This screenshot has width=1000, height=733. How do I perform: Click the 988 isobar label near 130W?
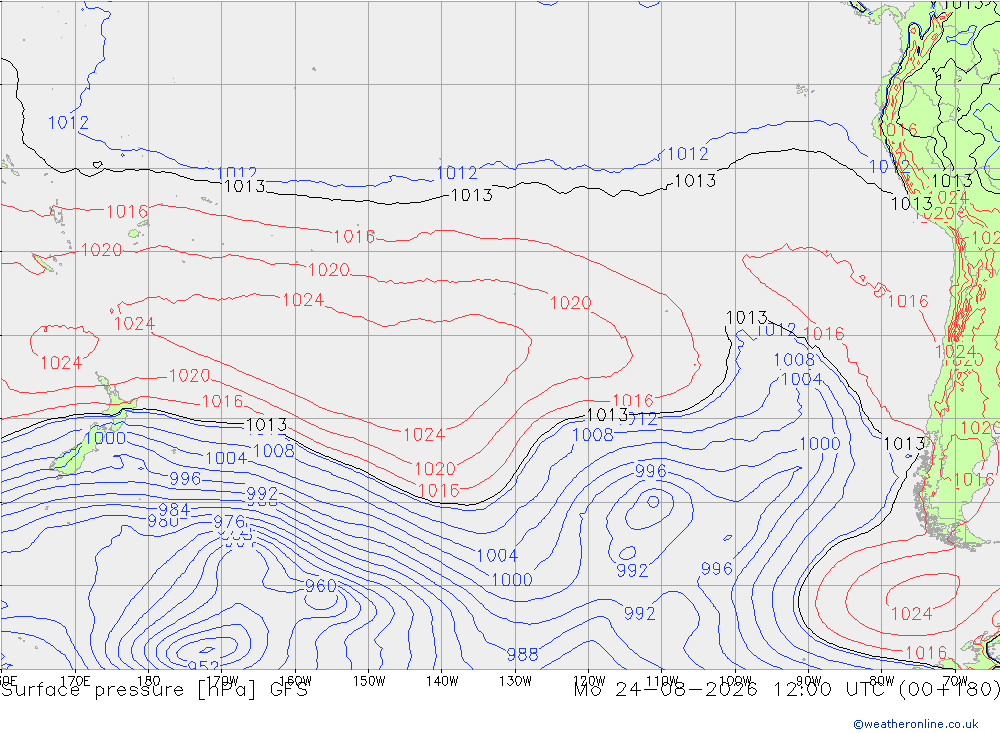522,654
